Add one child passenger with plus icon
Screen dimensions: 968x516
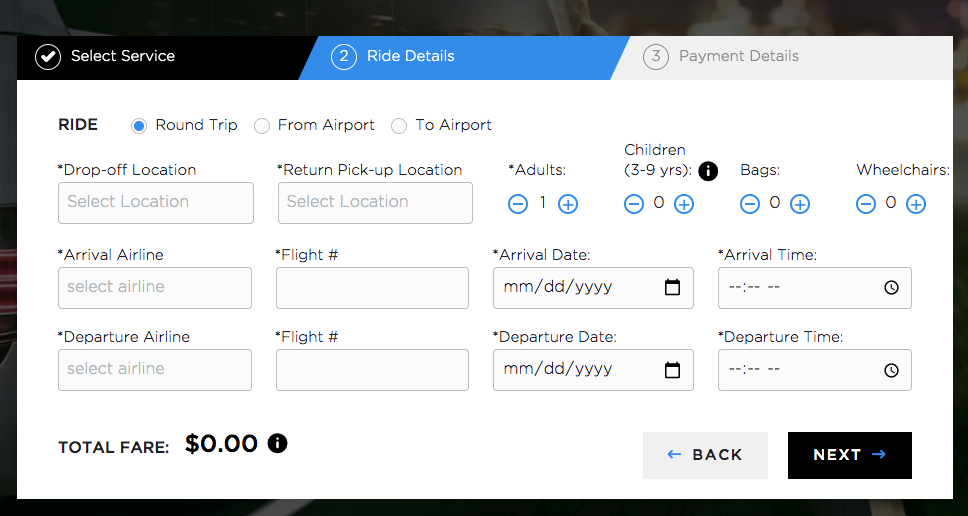[684, 204]
